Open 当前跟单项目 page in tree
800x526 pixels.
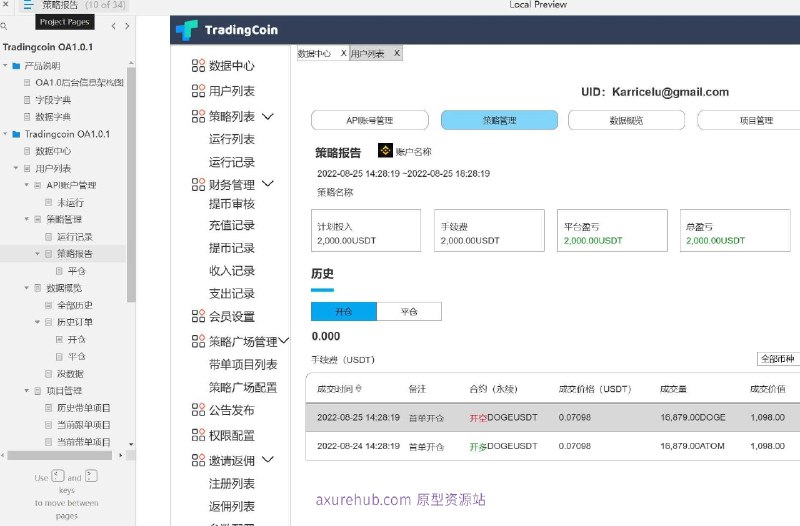pyautogui.click(x=84, y=424)
